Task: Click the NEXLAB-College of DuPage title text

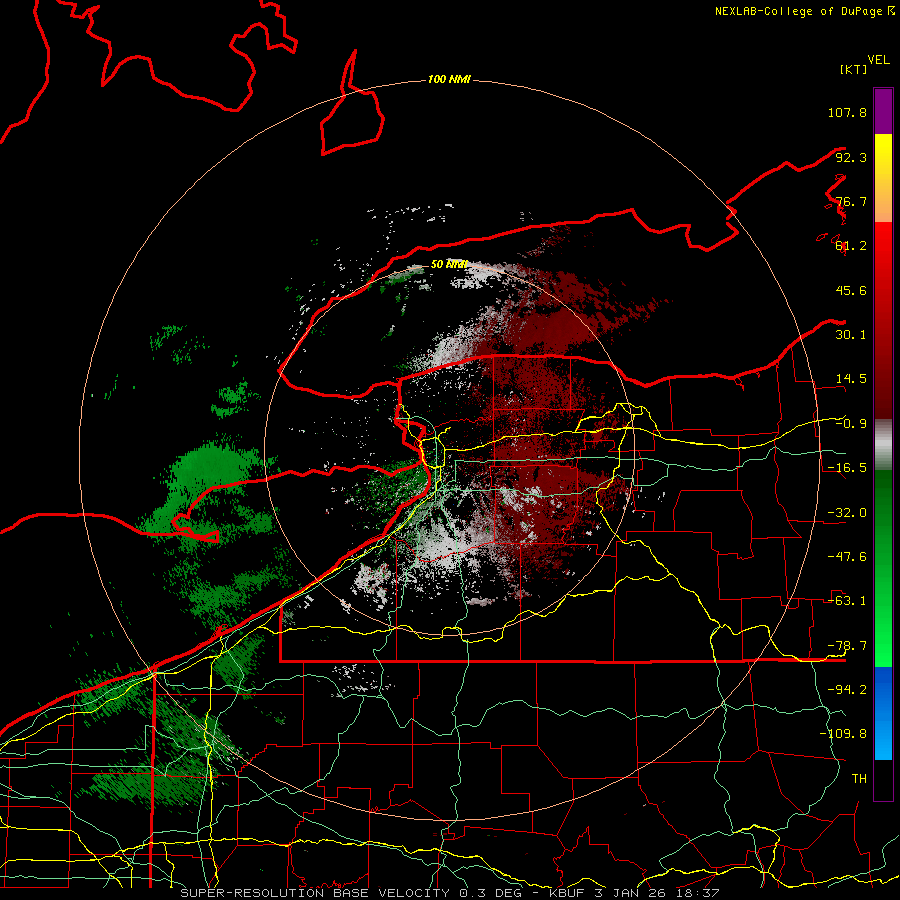Action: coord(804,11)
